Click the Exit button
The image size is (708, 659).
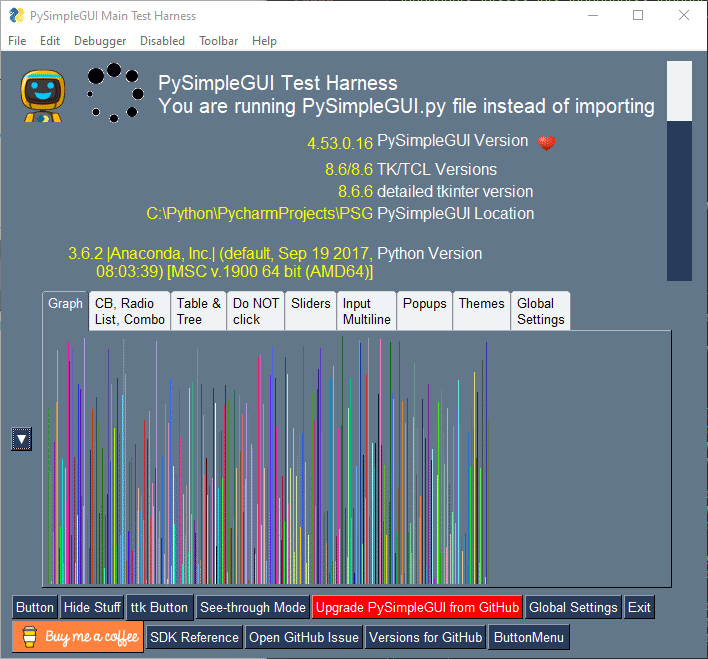639,607
